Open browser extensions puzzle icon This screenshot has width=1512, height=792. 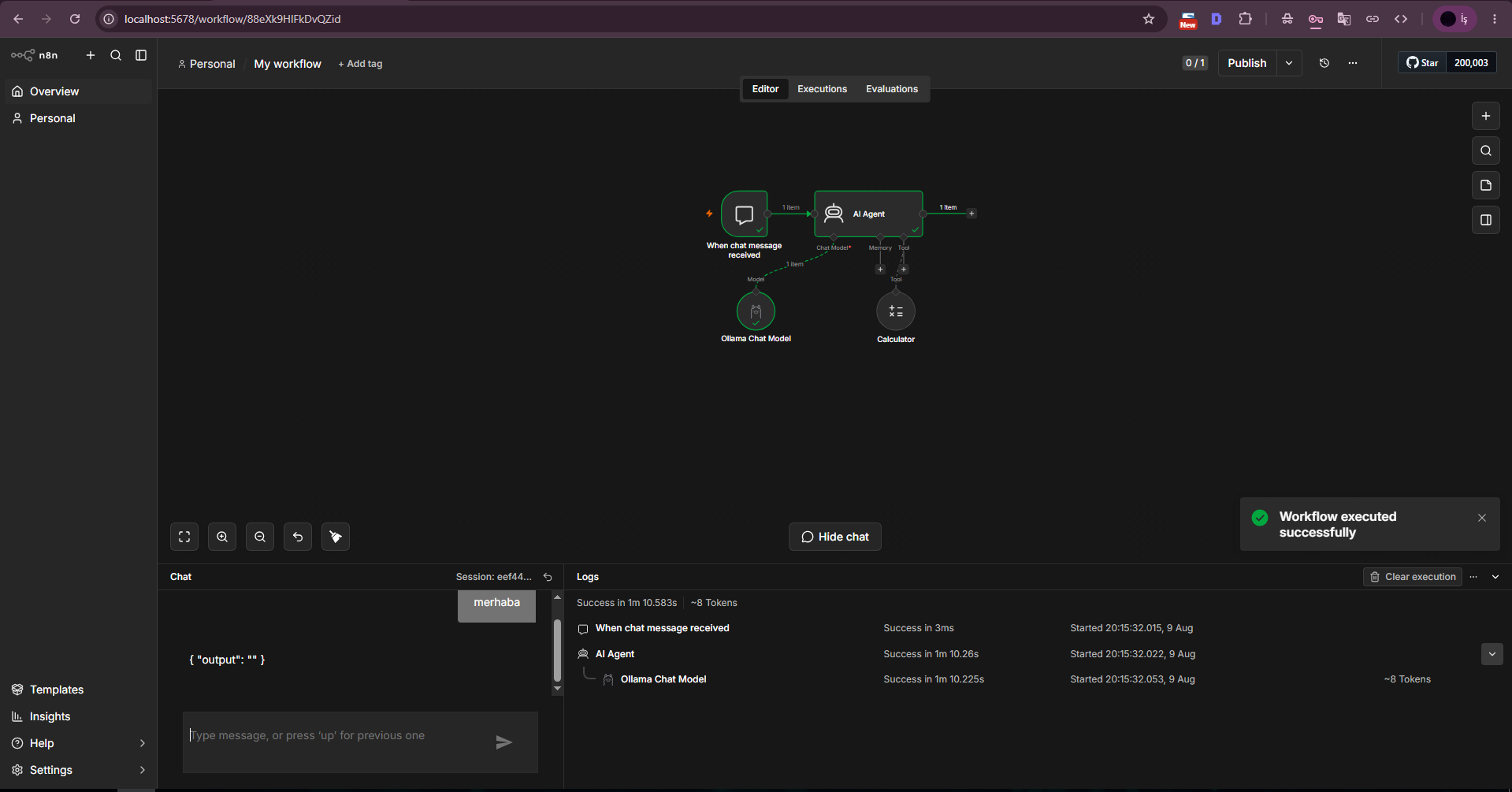click(1245, 19)
